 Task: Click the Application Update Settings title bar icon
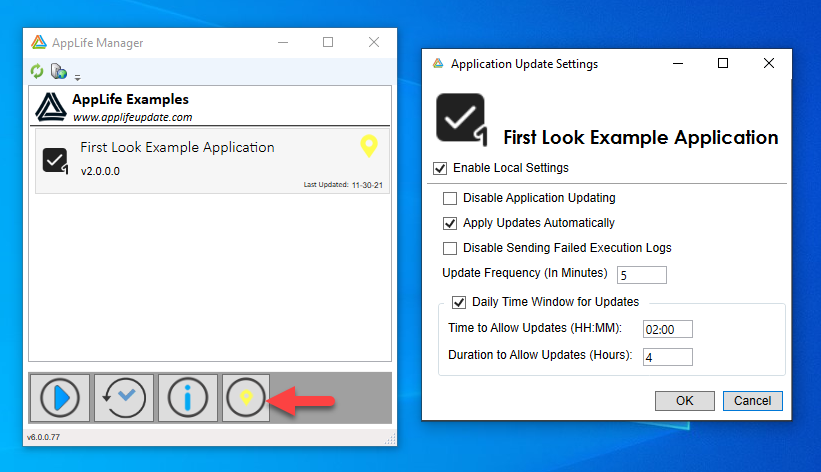pyautogui.click(x=438, y=63)
